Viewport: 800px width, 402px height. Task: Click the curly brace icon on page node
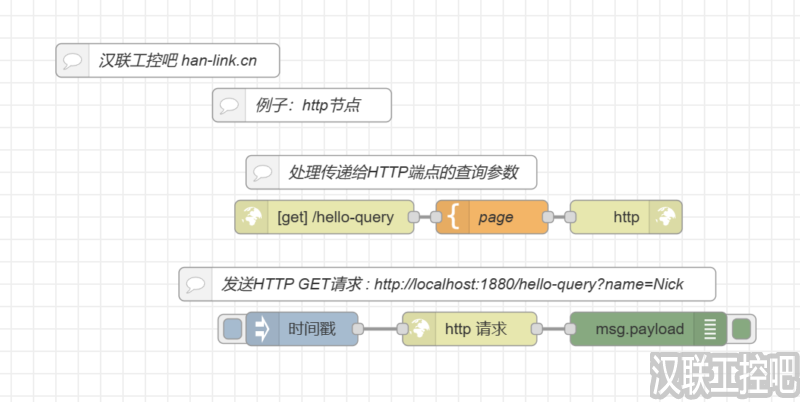(451, 217)
